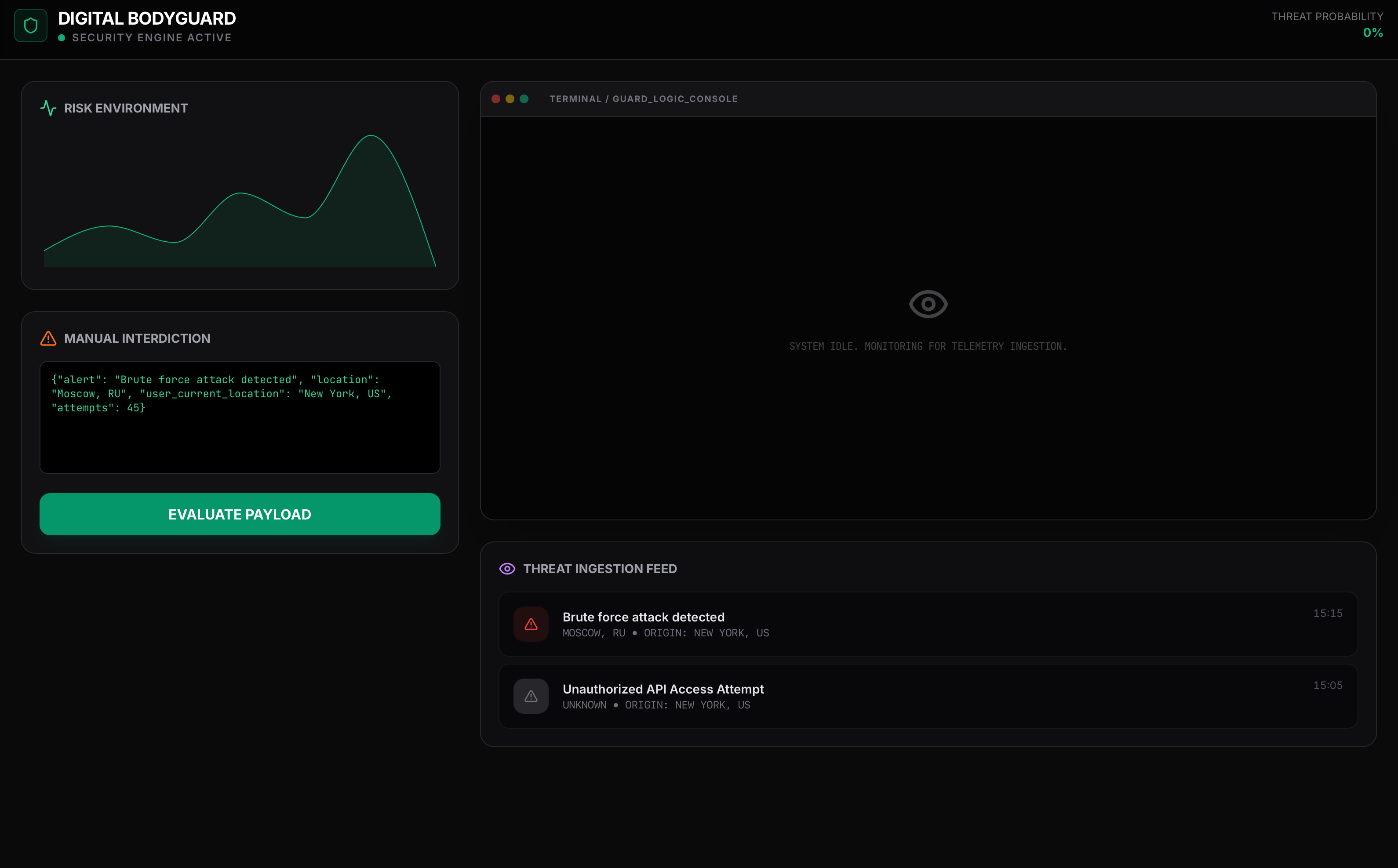Click the Manual Interdiction warning triangle icon

click(x=48, y=338)
